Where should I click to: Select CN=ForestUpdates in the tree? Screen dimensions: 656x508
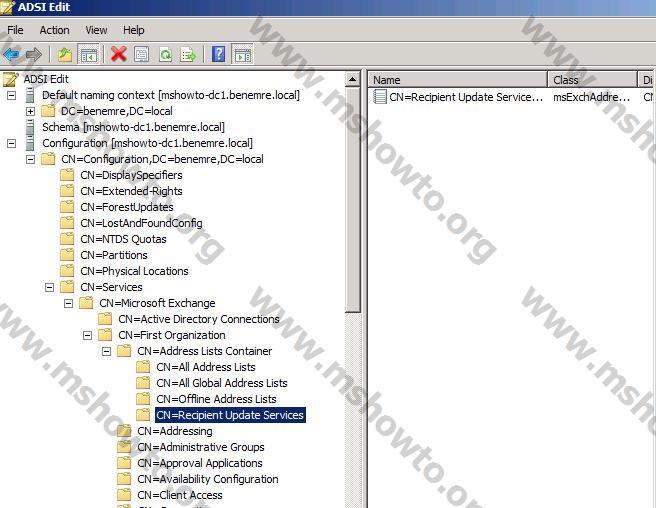127,207
